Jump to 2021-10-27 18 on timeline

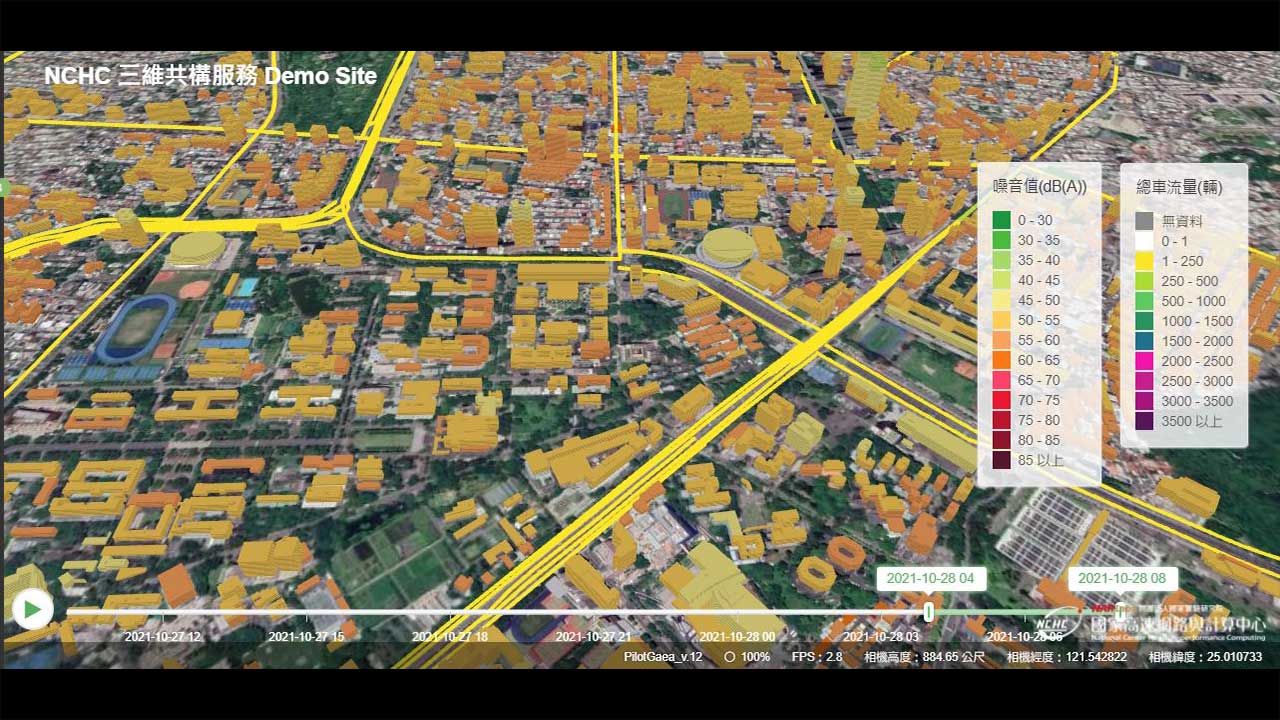click(x=450, y=636)
